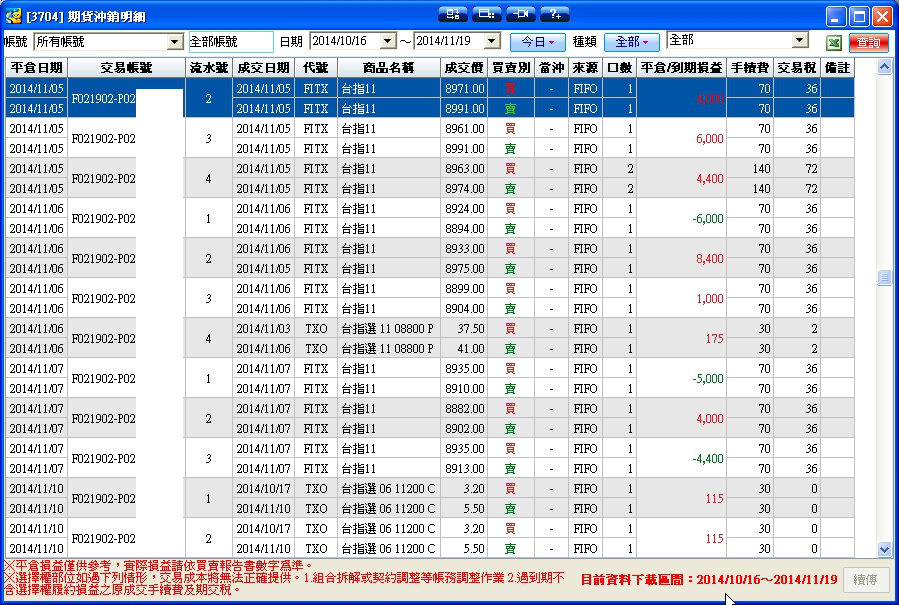Click the scrollbar up arrow

[884, 67]
